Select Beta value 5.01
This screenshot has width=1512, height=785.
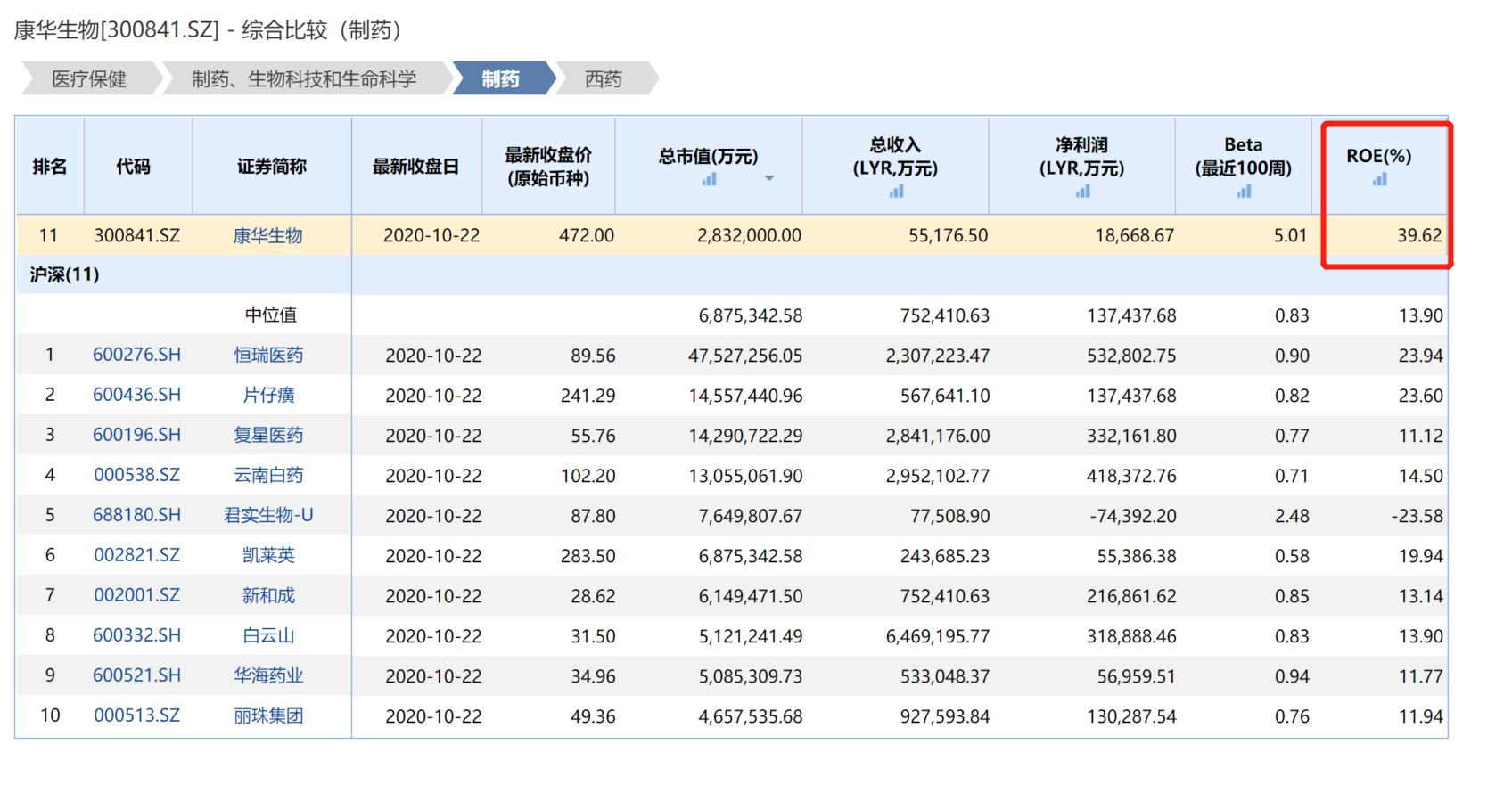point(1290,235)
